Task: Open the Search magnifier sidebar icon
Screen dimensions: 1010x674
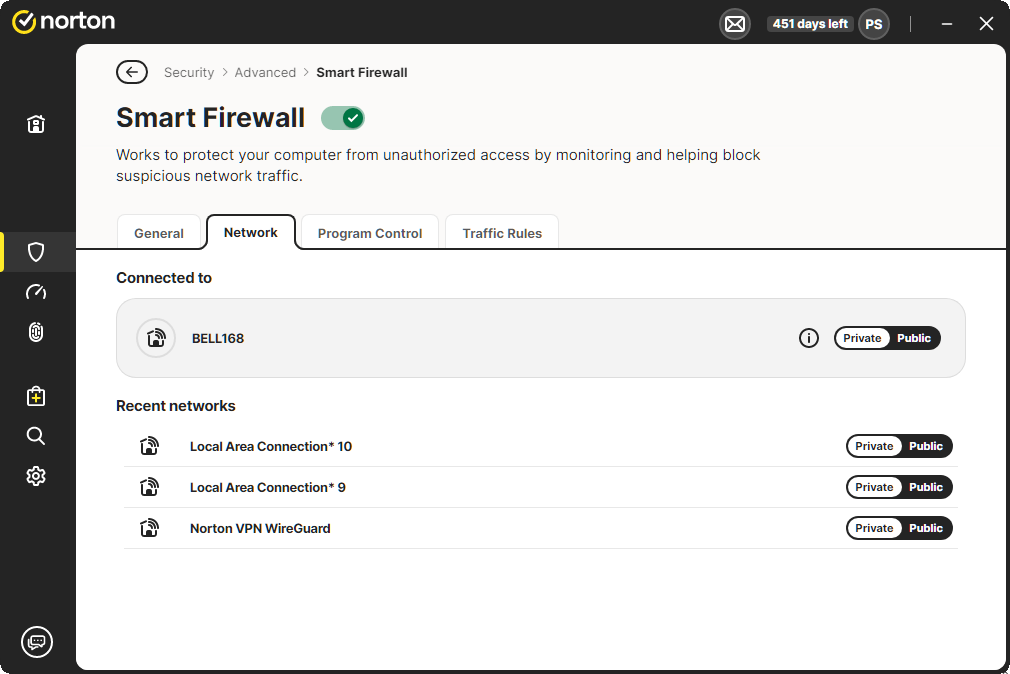Action: pos(36,436)
